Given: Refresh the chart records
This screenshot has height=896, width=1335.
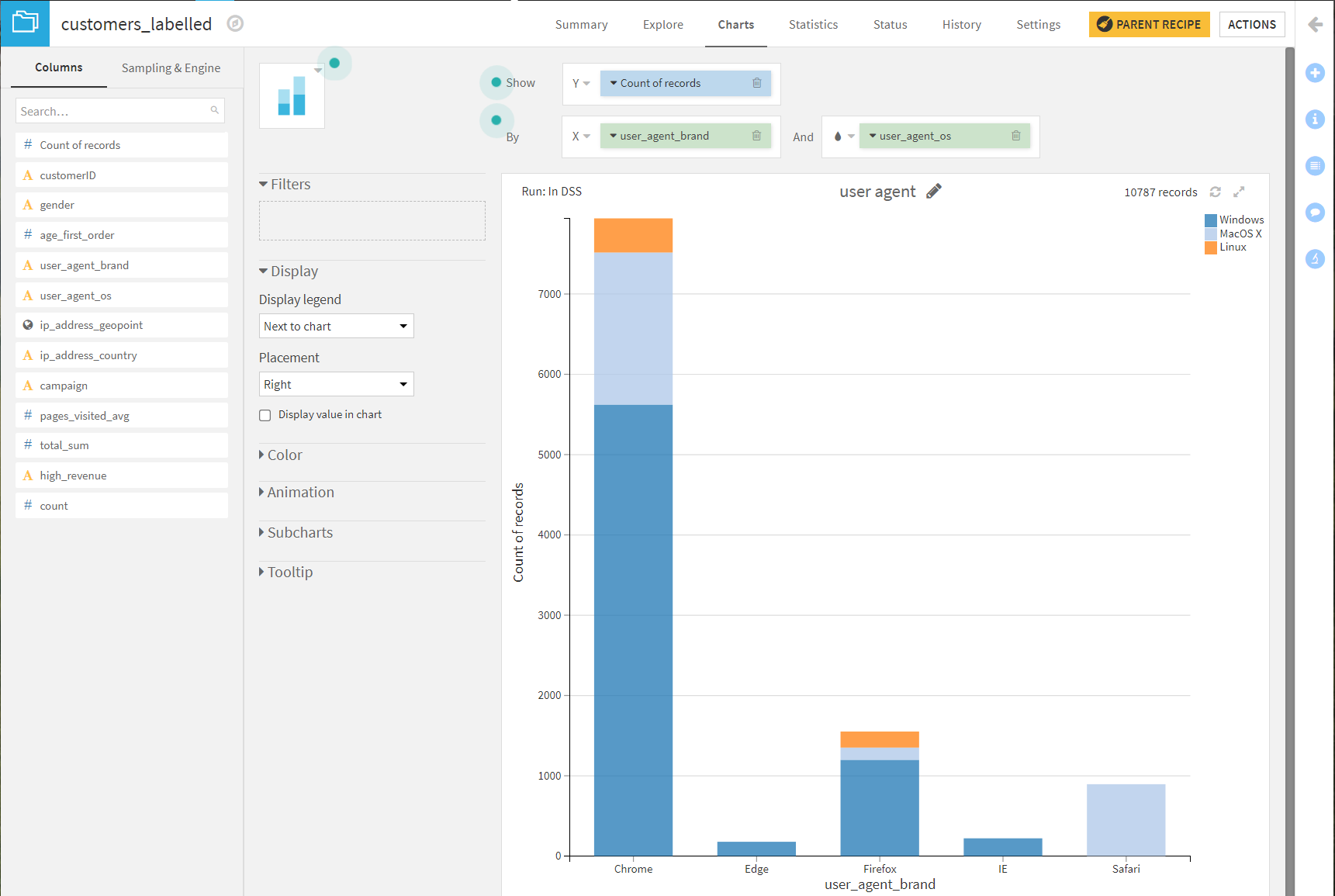Looking at the screenshot, I should tap(1216, 192).
